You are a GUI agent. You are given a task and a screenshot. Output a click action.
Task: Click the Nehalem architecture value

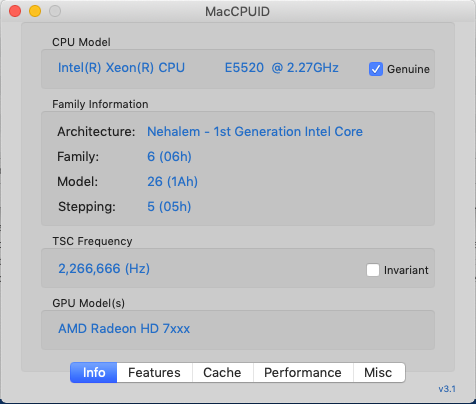point(255,132)
